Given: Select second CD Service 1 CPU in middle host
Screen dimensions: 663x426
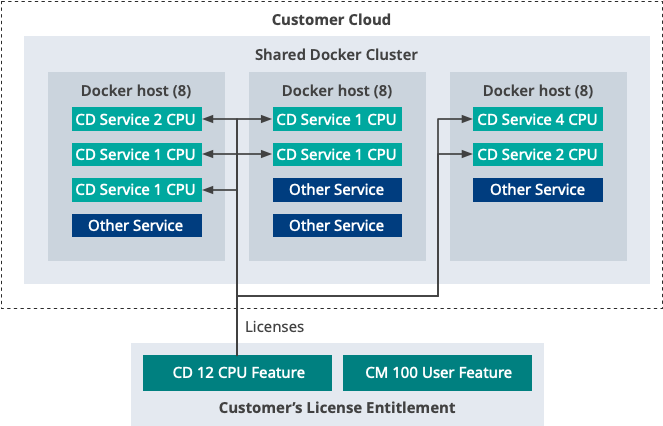Looking at the screenshot, I should click(x=336, y=155).
